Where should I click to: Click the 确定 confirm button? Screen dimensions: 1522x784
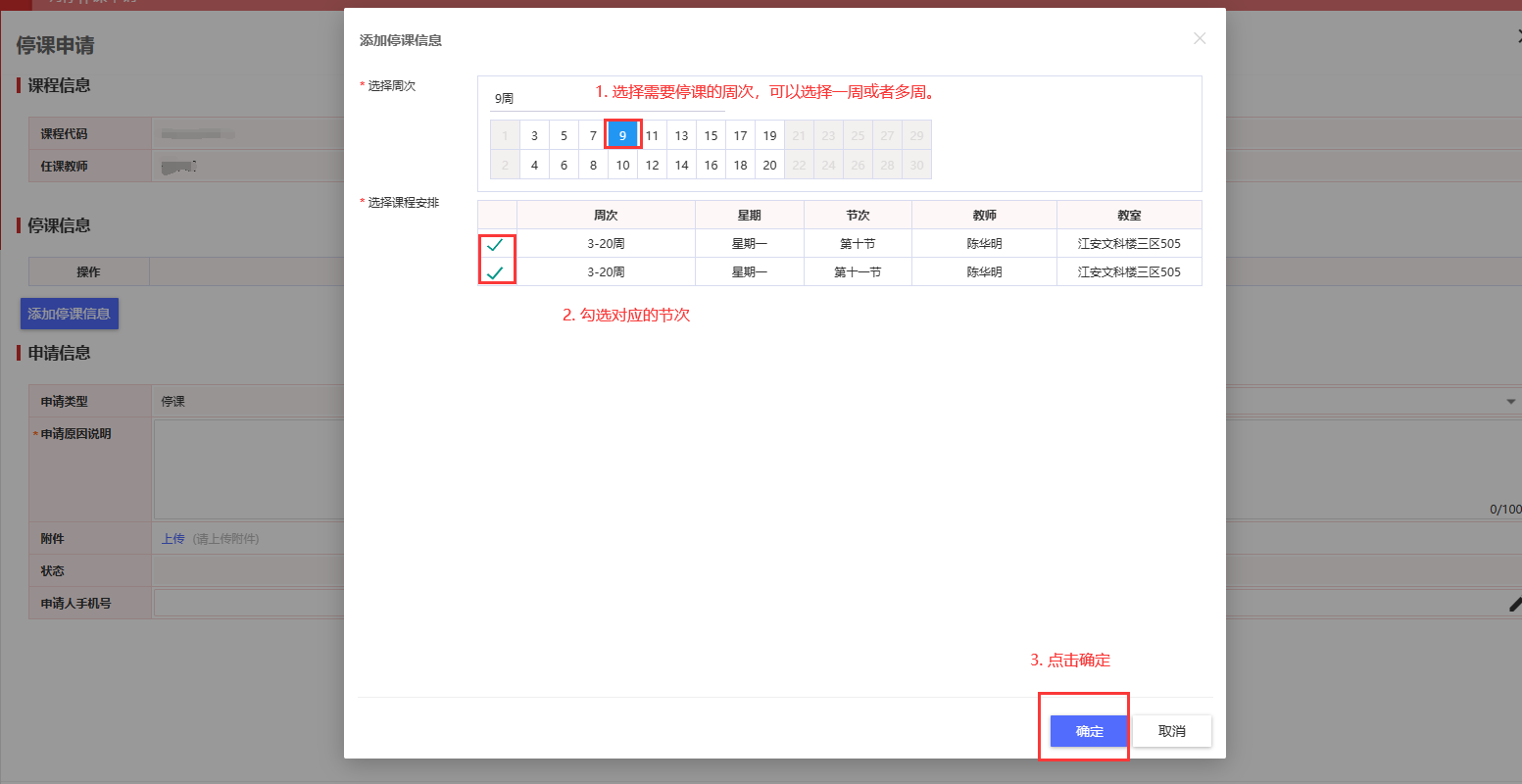(1089, 731)
